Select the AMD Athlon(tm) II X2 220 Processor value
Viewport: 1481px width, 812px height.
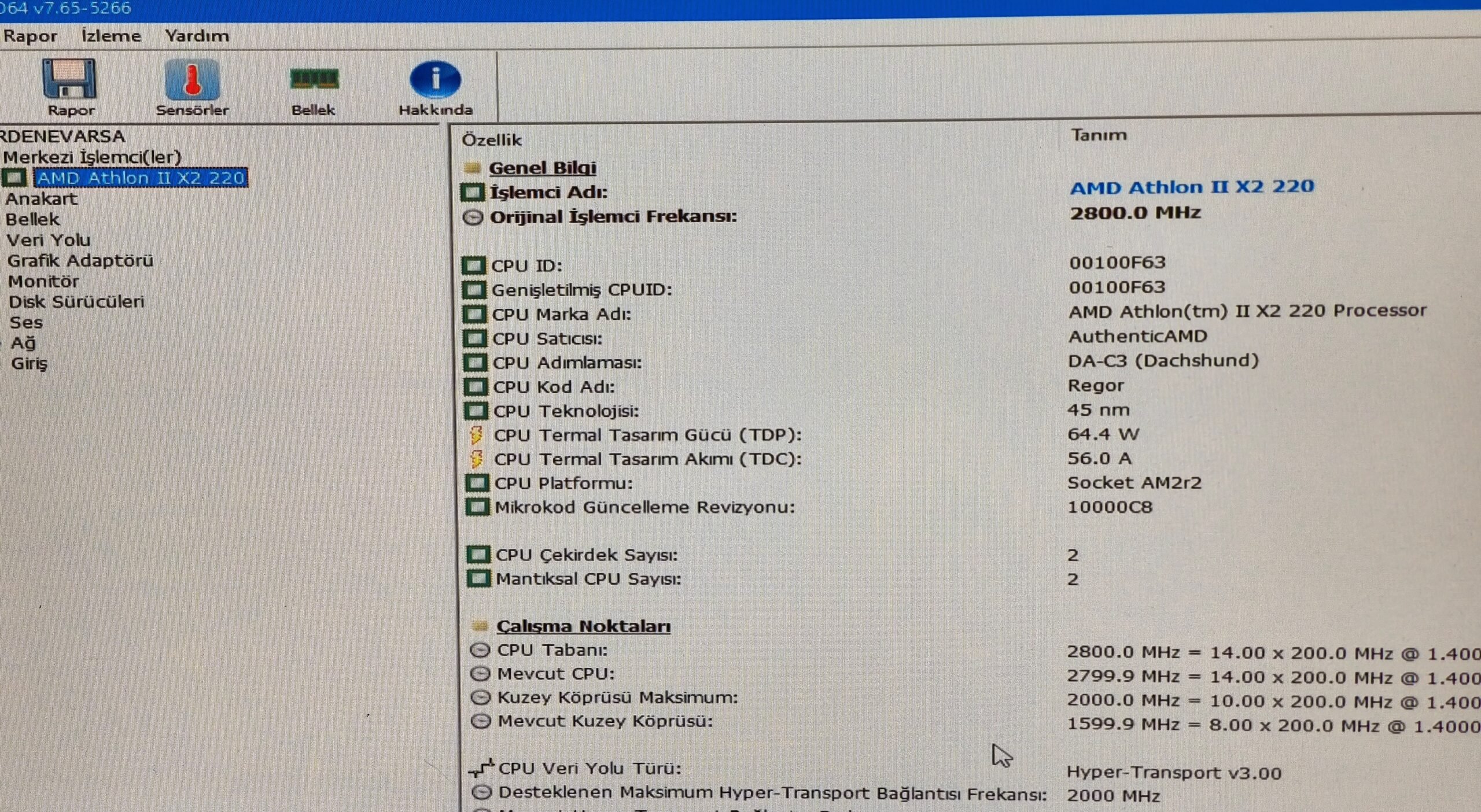[1247, 311]
